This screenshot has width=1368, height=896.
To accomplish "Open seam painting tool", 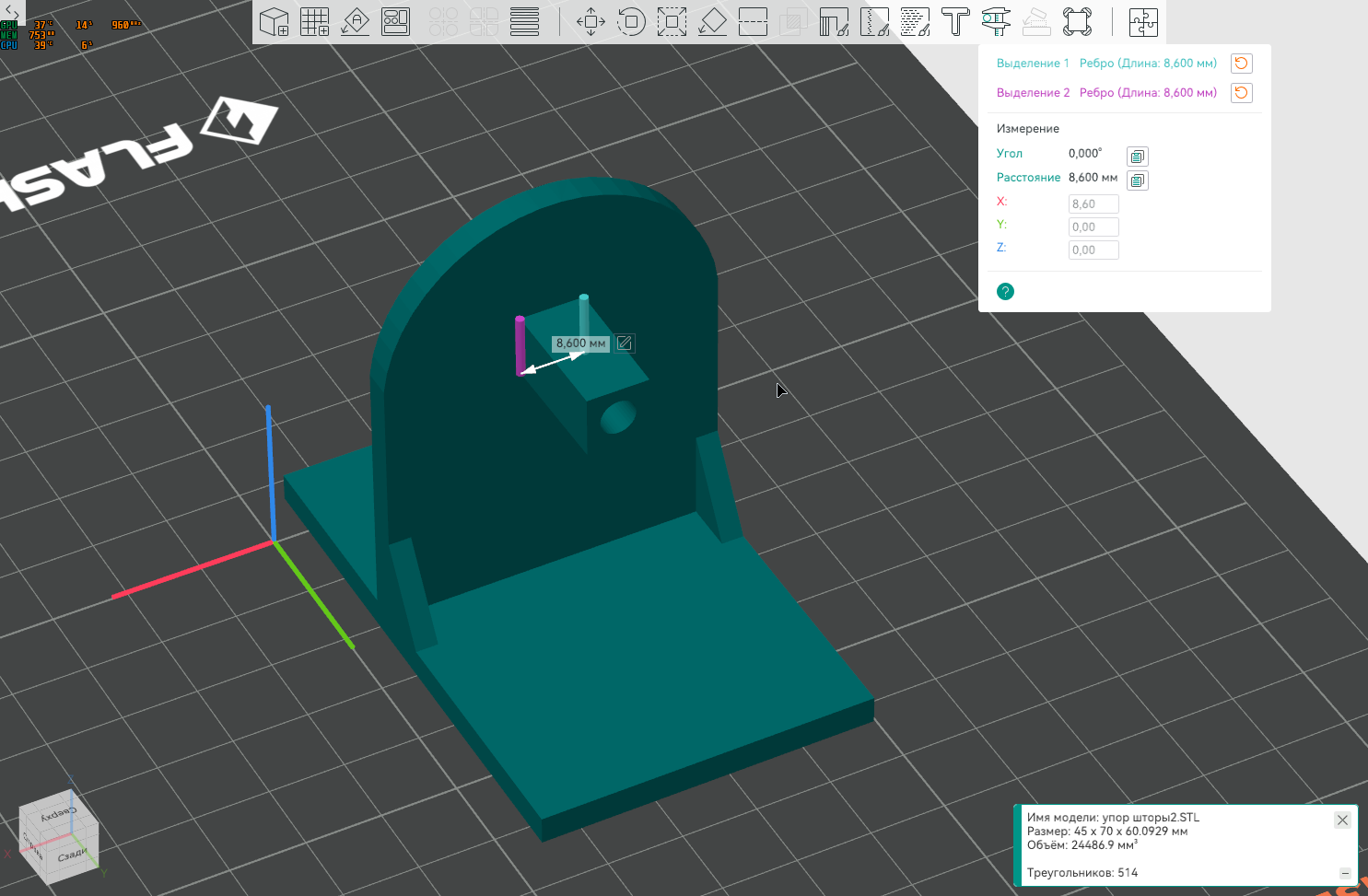I will [874, 22].
